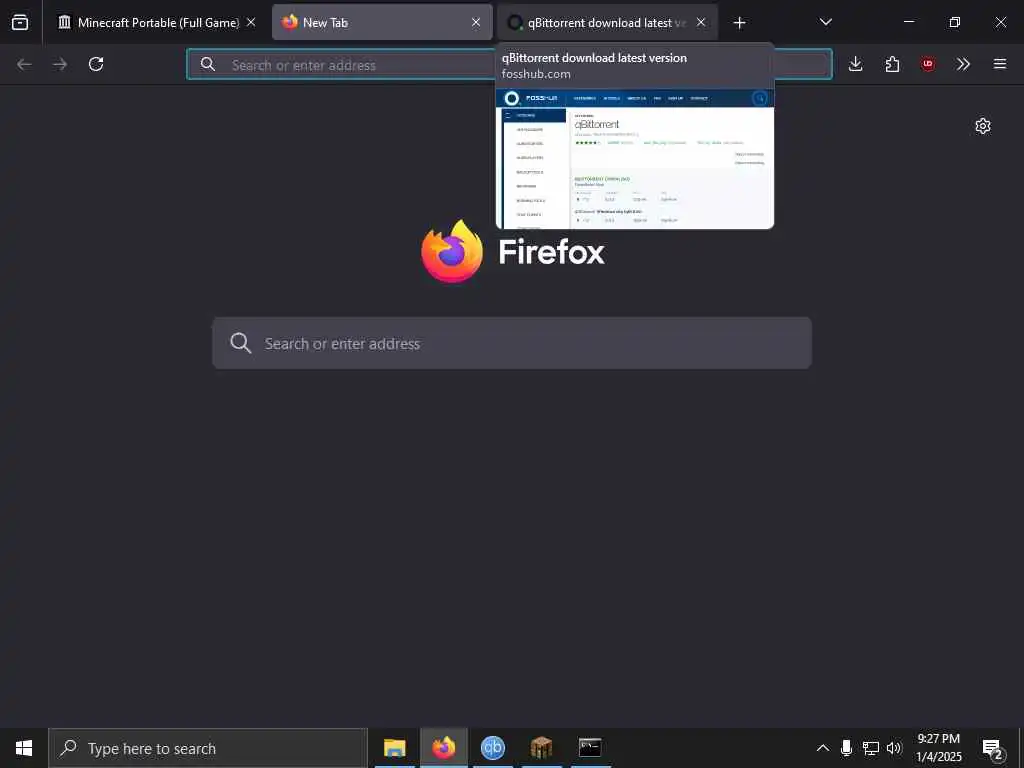The width and height of the screenshot is (1024, 768).
Task: Open qBittorrent from the taskbar
Action: 492,748
